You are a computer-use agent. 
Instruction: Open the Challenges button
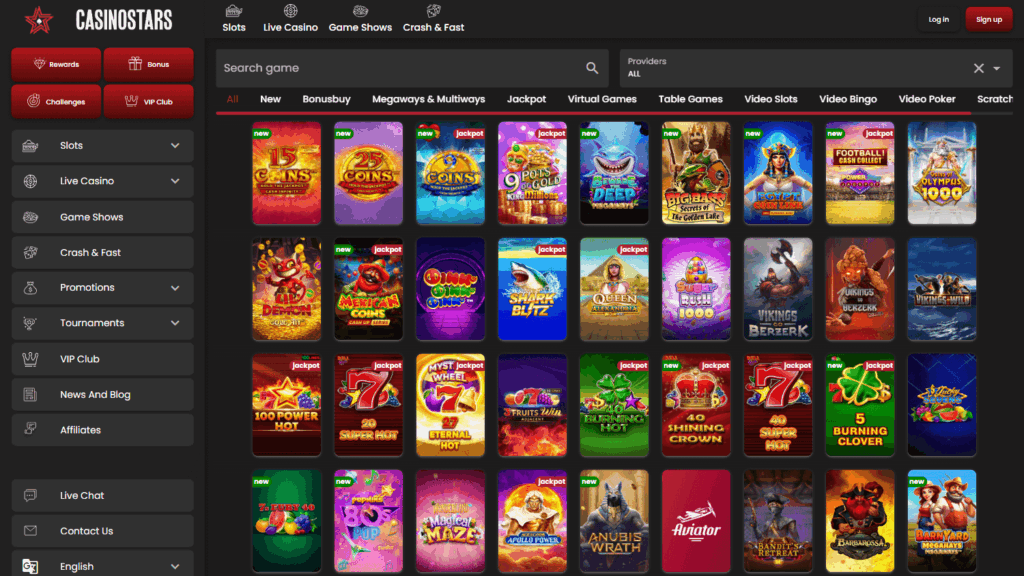click(x=56, y=101)
